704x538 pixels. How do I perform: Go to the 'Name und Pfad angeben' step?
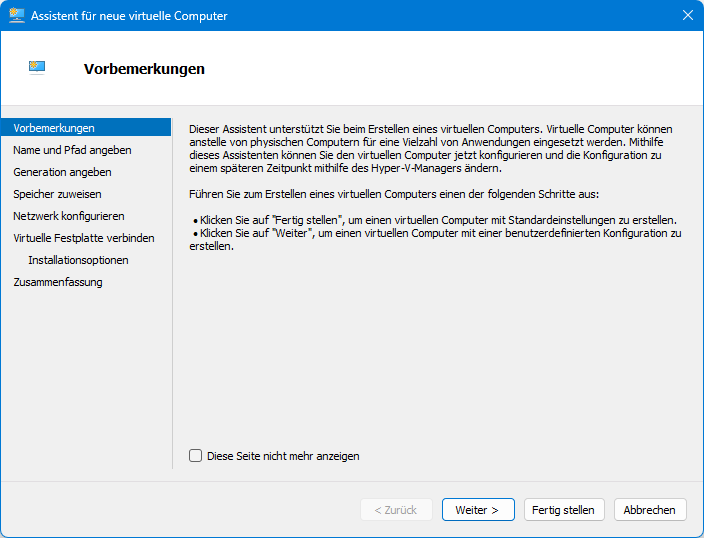pyautogui.click(x=72, y=150)
